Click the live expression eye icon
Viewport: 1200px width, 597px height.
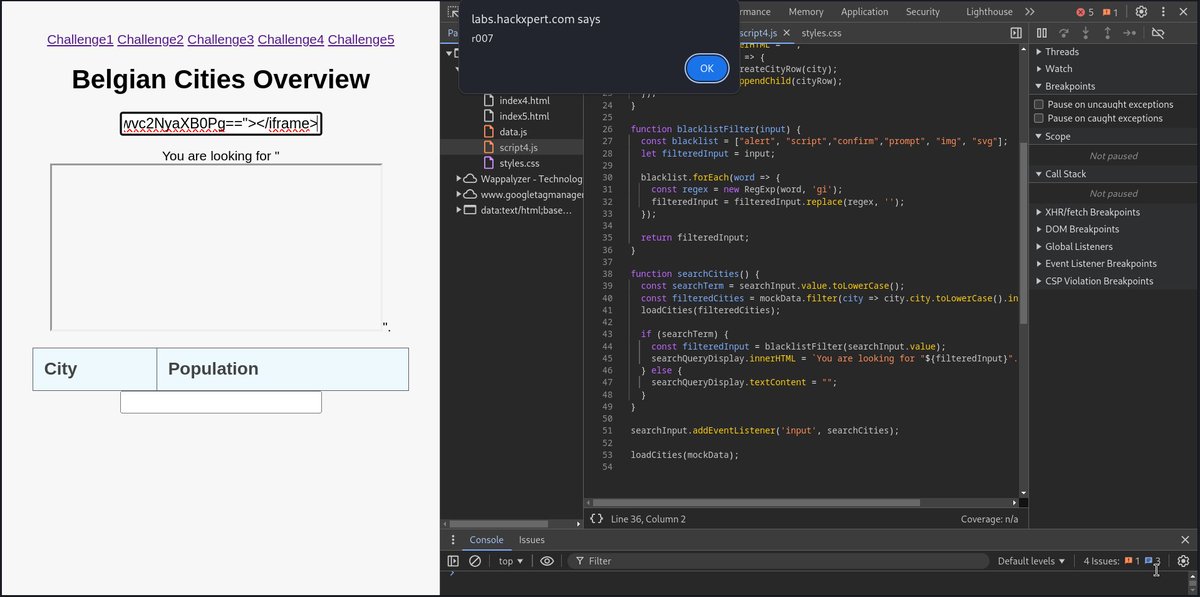(x=546, y=561)
